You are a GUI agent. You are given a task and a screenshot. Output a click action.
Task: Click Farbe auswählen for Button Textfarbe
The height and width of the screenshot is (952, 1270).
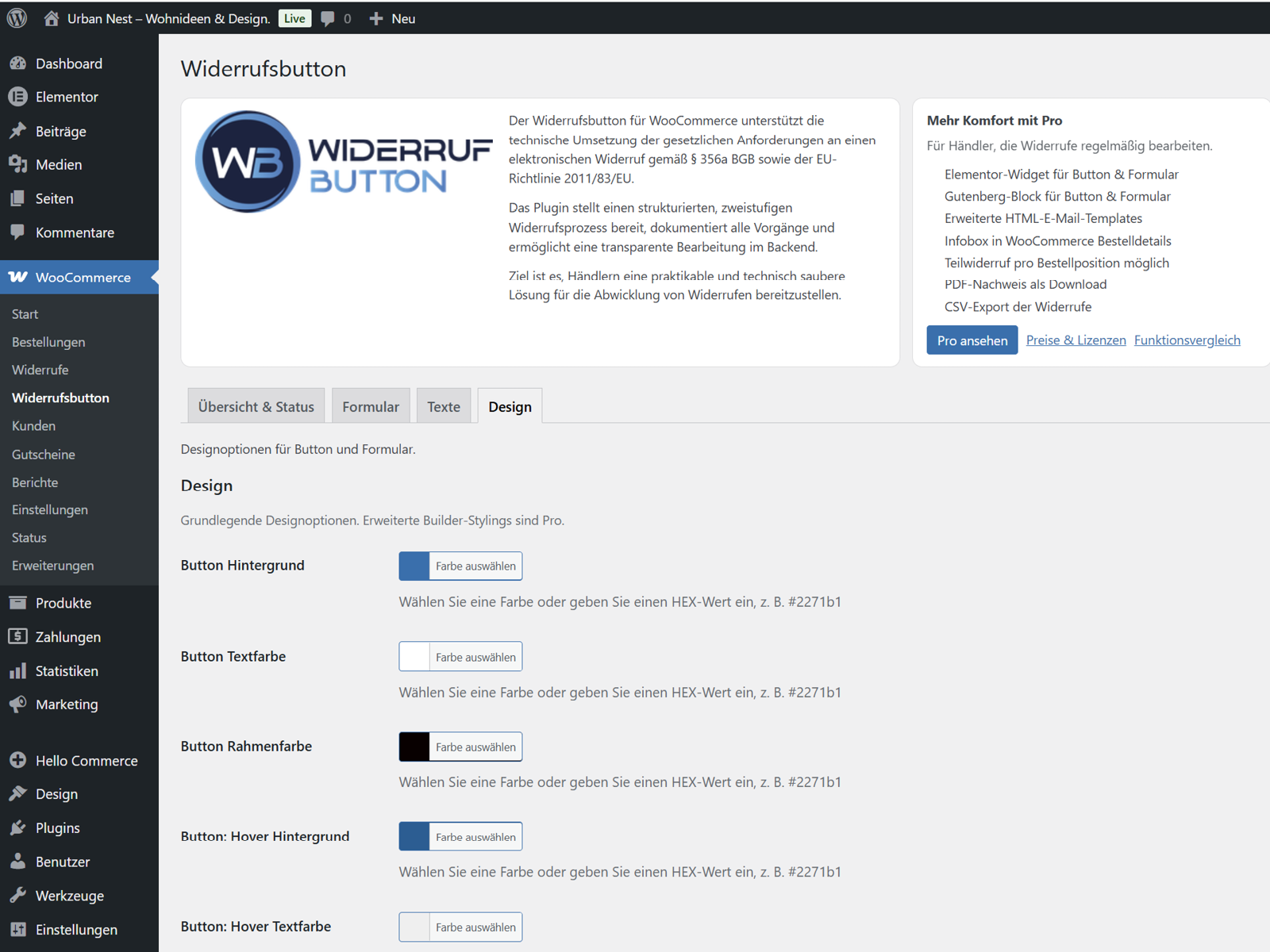(x=475, y=657)
